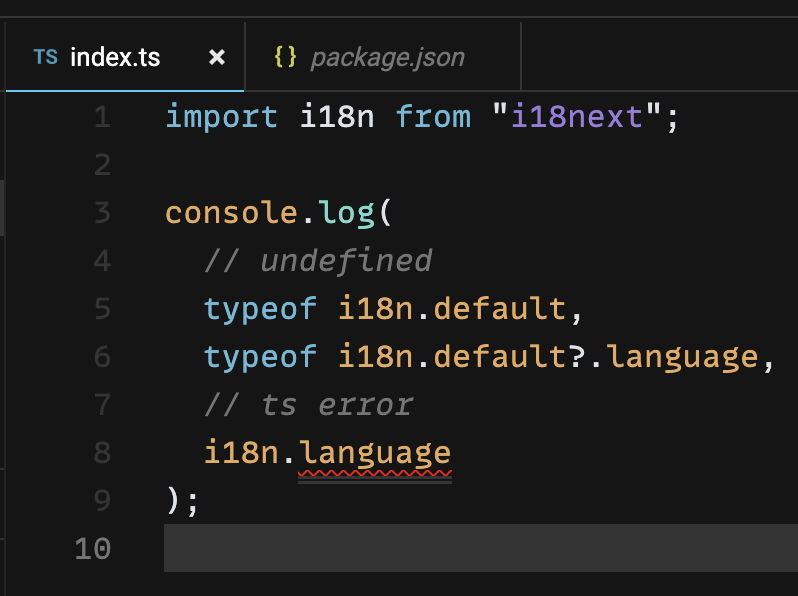This screenshot has height=596, width=798.
Task: Click line number 2 in the gutter
Action: (102, 165)
